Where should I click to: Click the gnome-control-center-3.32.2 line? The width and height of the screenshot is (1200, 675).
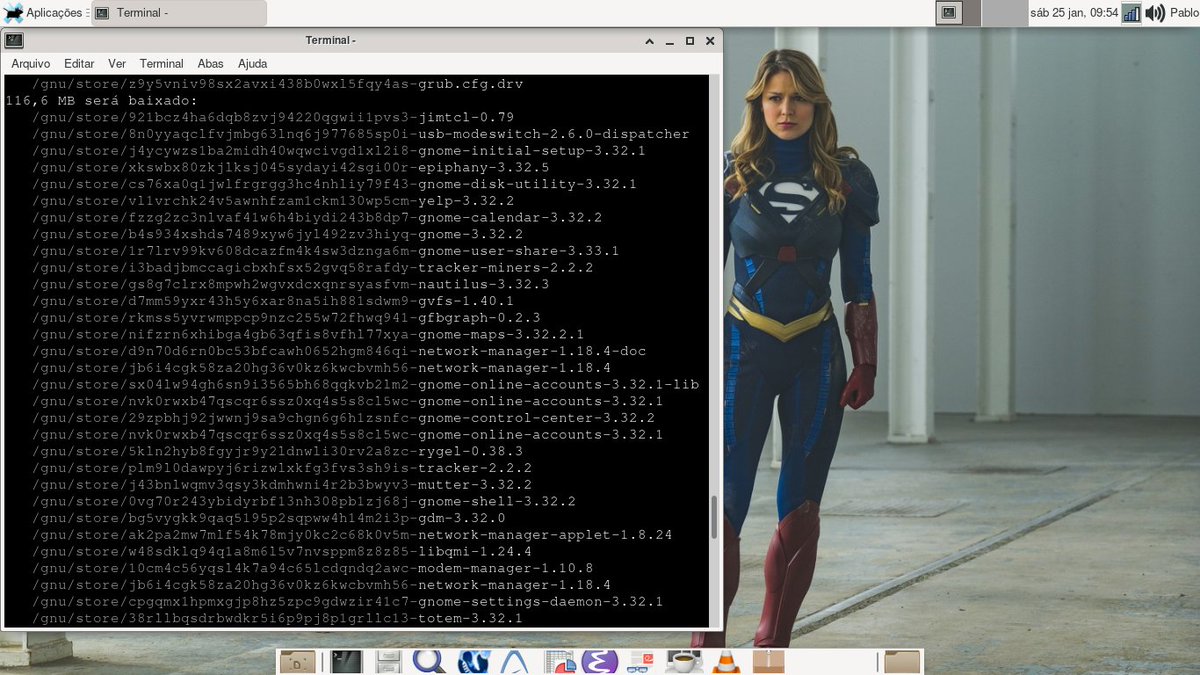tap(343, 418)
